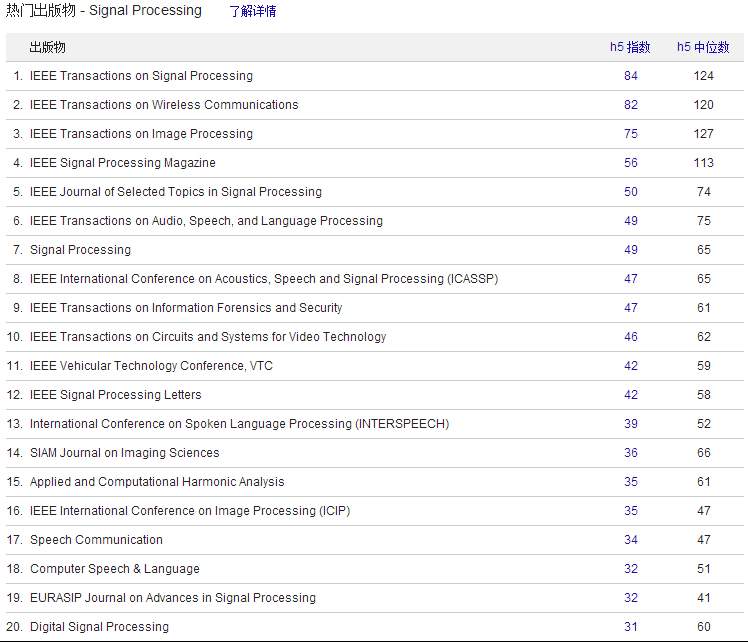Open the 了解详情 link
The height and width of the screenshot is (642, 748).
(x=253, y=11)
